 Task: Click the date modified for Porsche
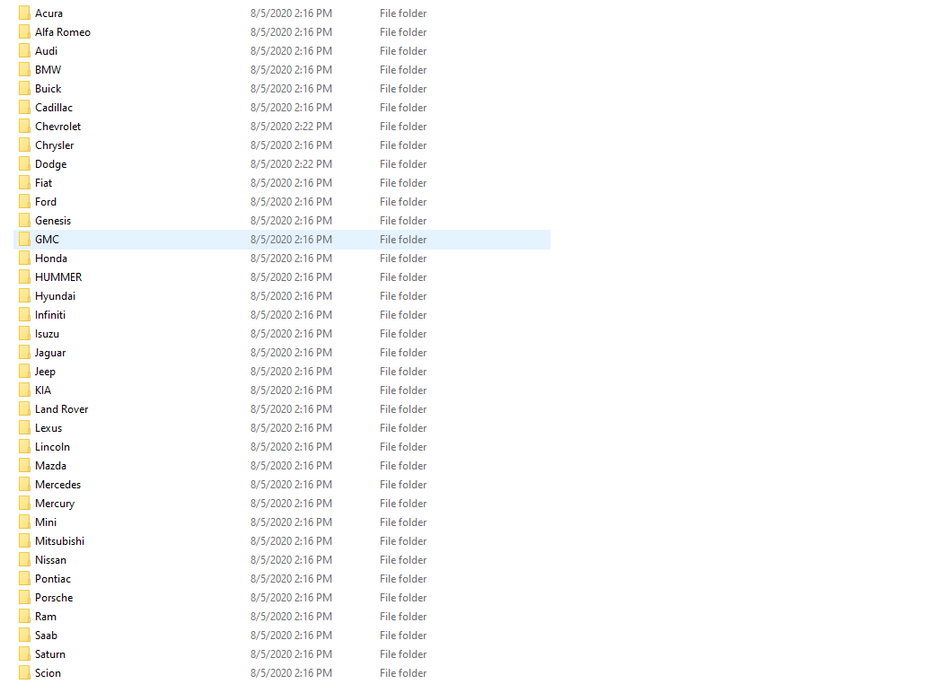pyautogui.click(x=291, y=597)
